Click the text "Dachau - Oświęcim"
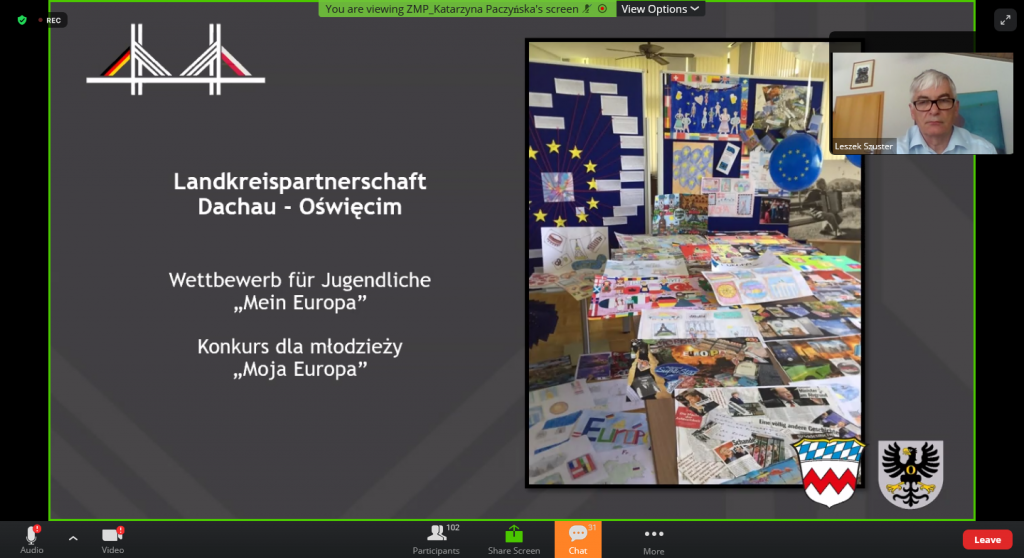Image resolution: width=1024 pixels, height=558 pixels. 300,207
